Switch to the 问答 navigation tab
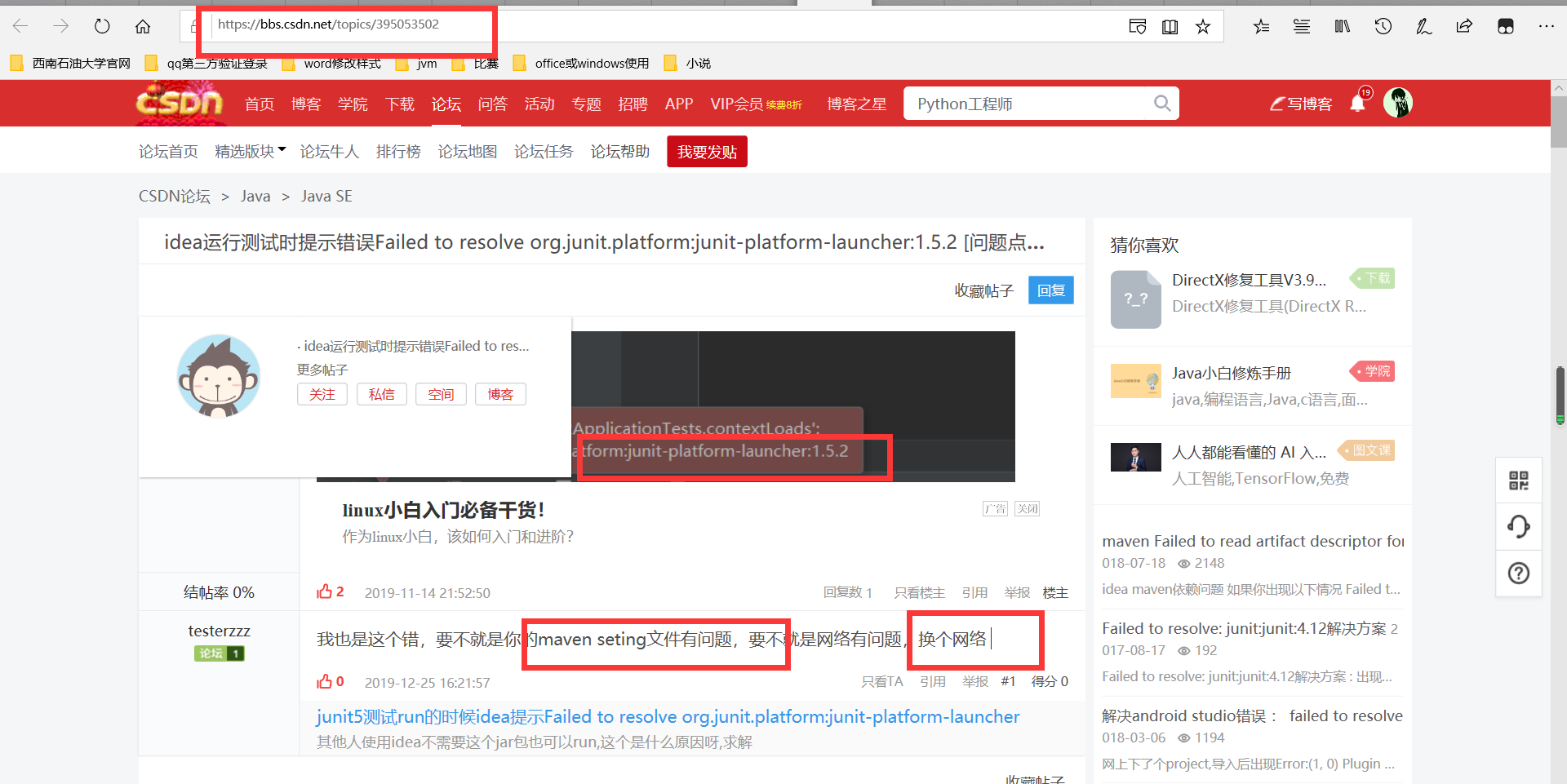Image resolution: width=1567 pixels, height=784 pixels. click(x=492, y=103)
